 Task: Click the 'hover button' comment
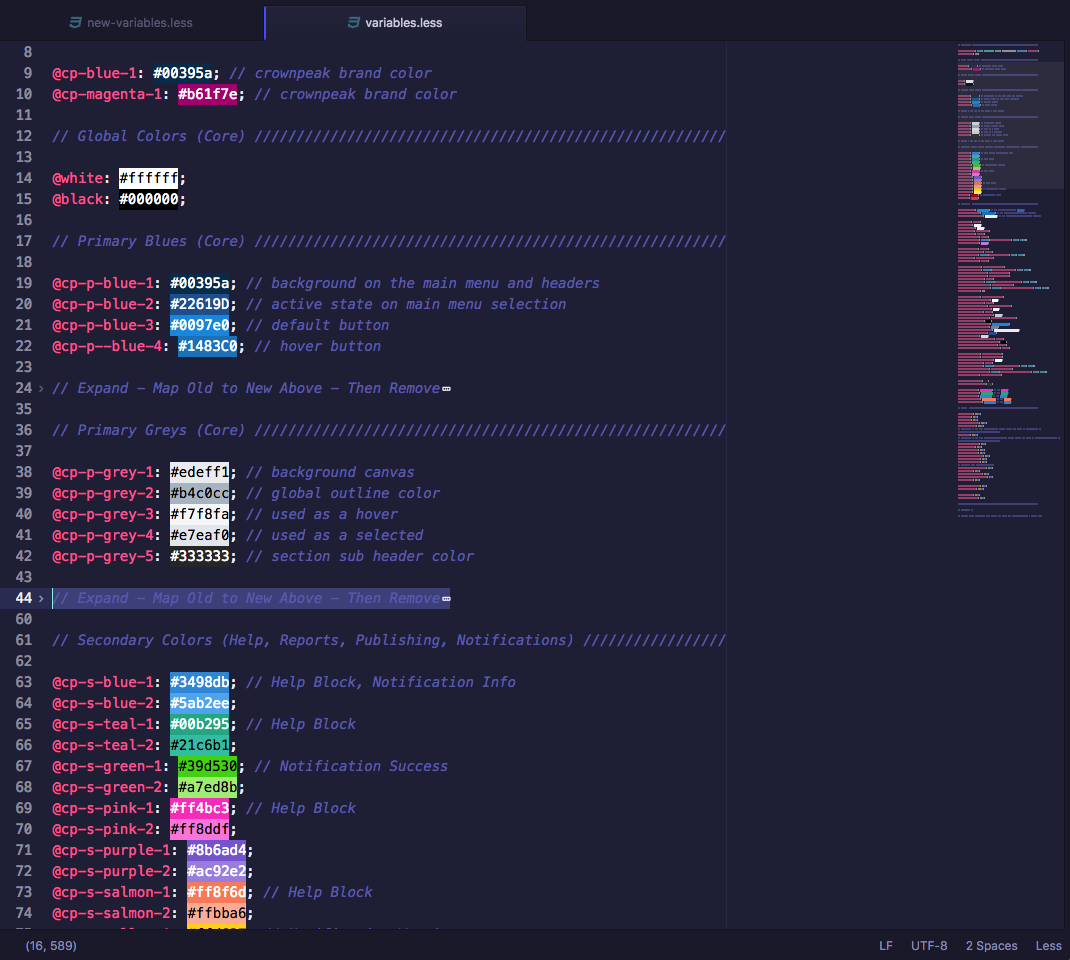coord(318,347)
